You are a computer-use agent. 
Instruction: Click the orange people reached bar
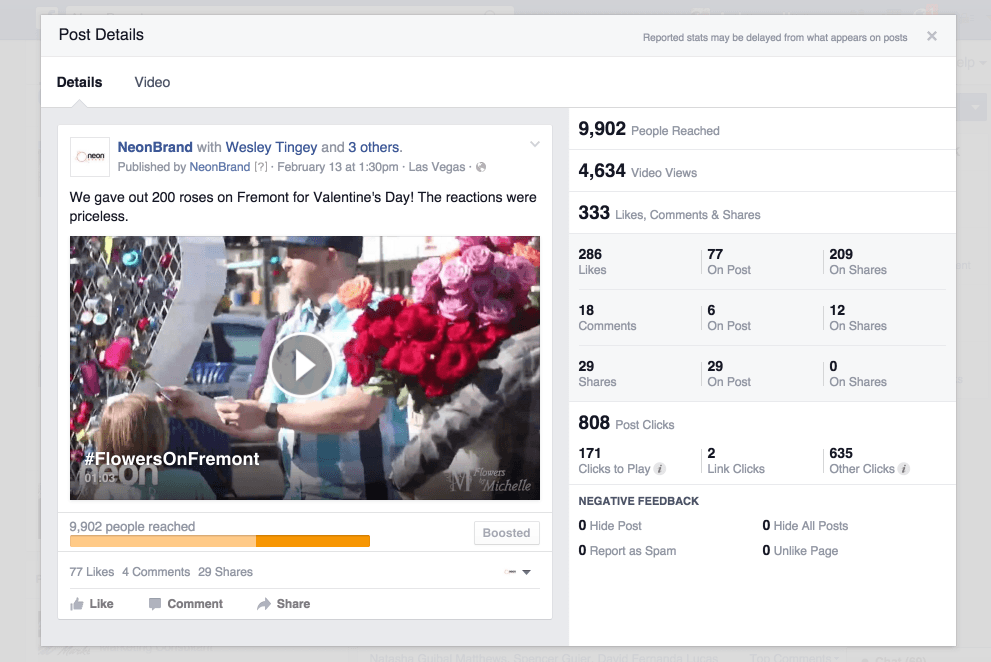(219, 541)
